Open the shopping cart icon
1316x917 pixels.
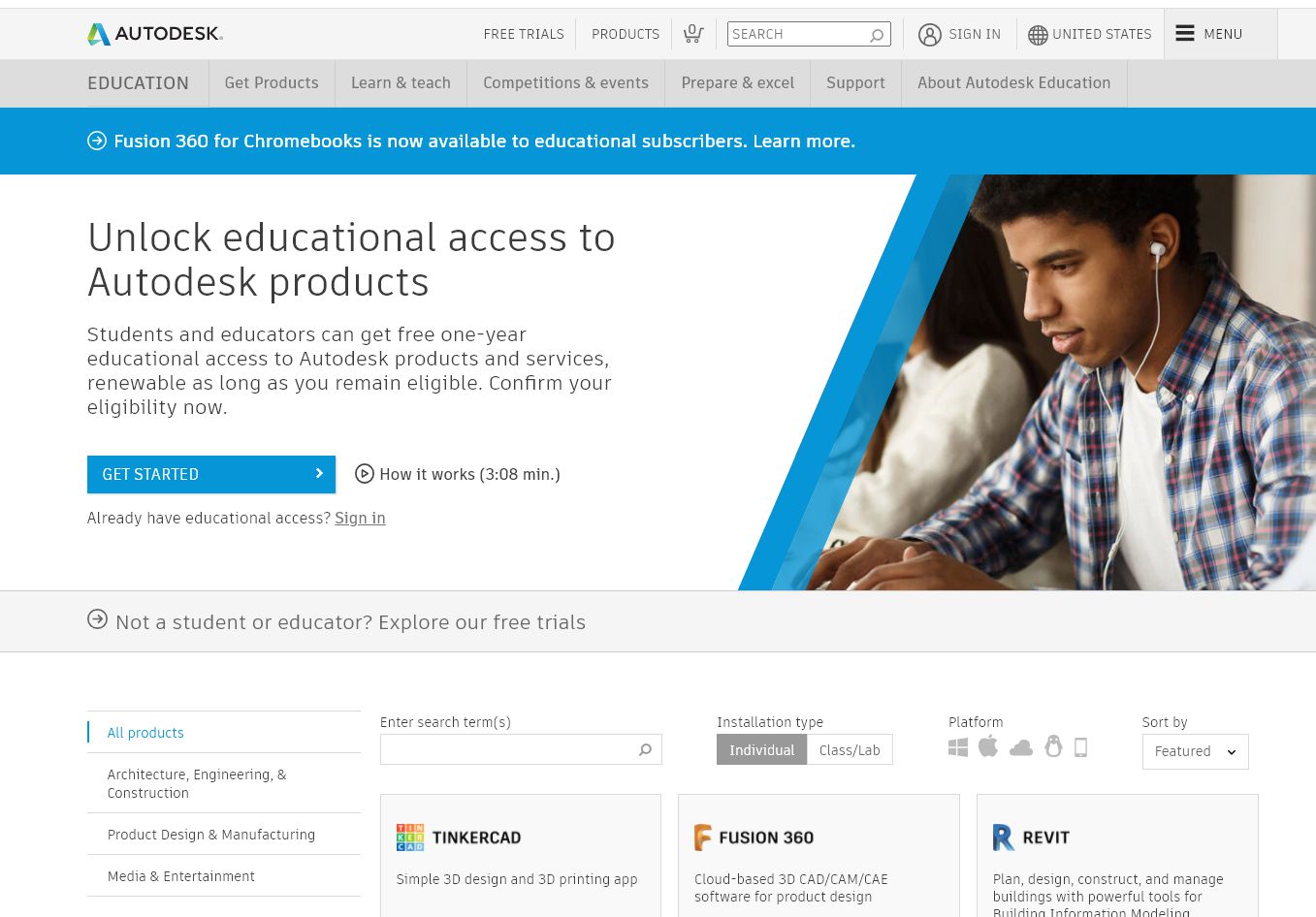pyautogui.click(x=692, y=34)
